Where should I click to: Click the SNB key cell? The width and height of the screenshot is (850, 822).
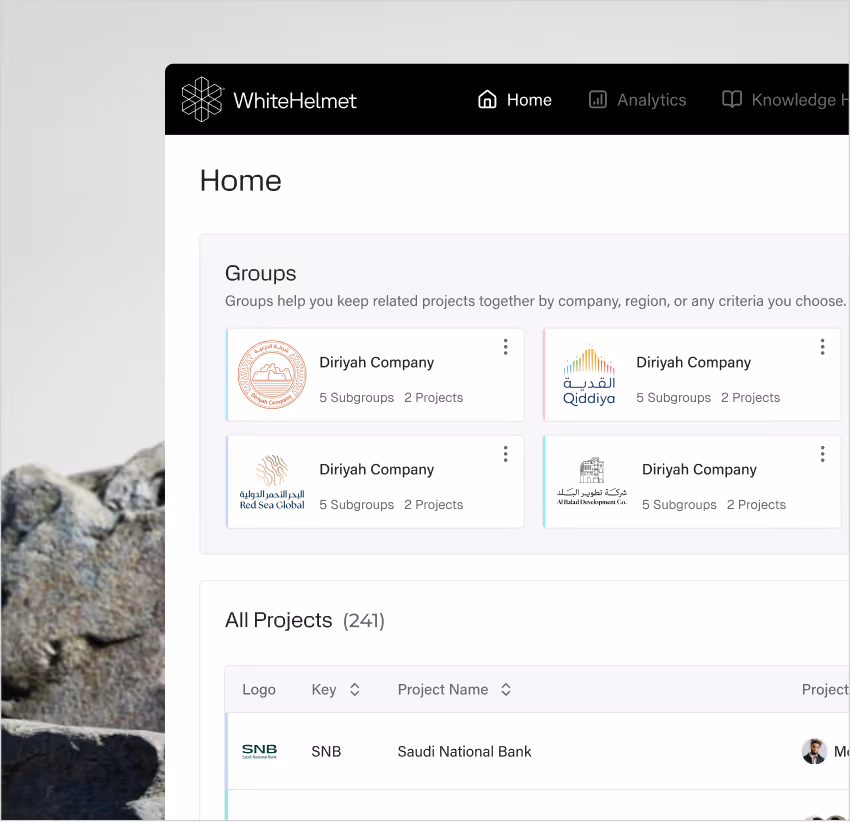pyautogui.click(x=326, y=752)
